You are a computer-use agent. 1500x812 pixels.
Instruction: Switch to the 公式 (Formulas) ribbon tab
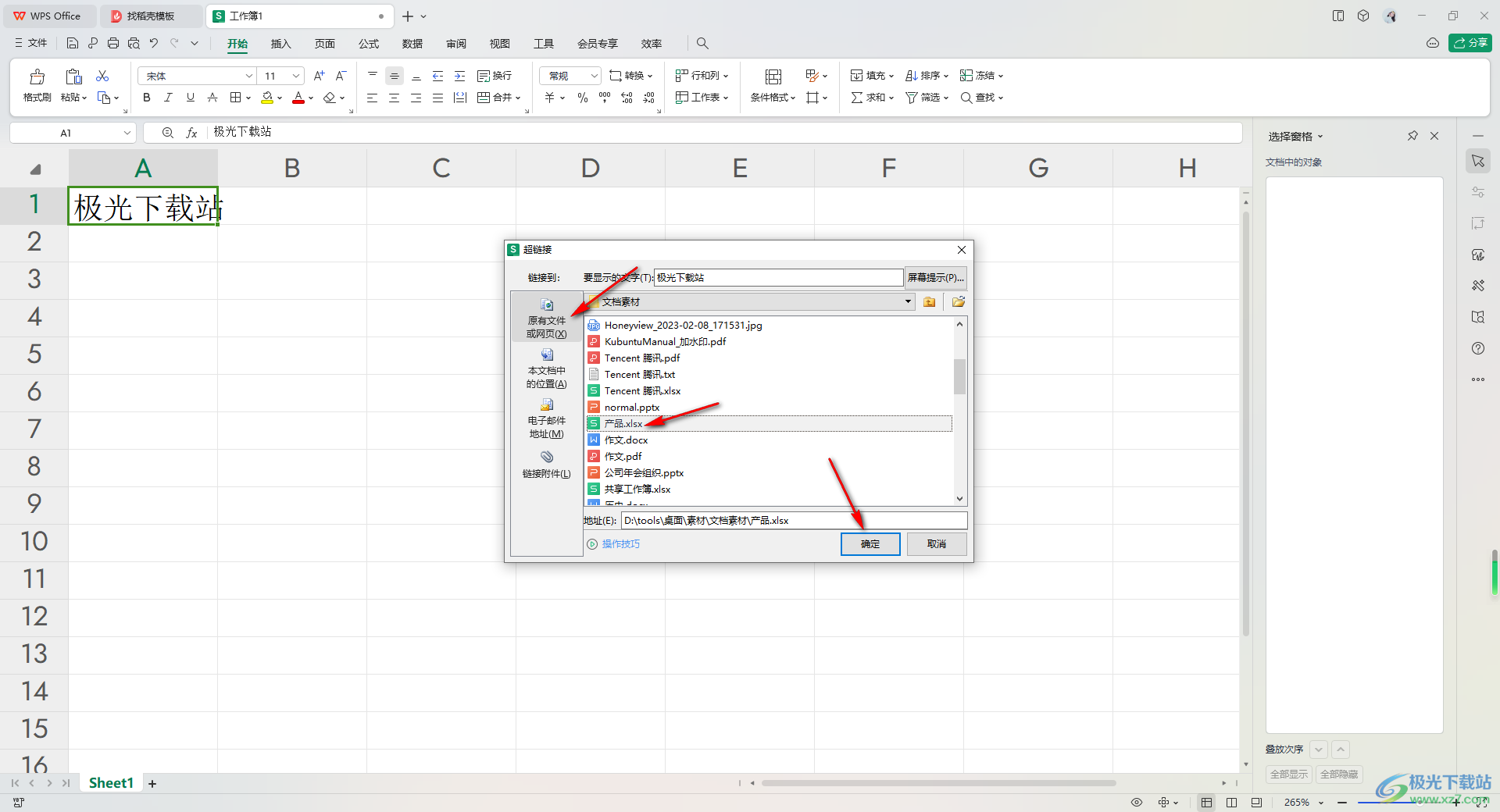369,44
